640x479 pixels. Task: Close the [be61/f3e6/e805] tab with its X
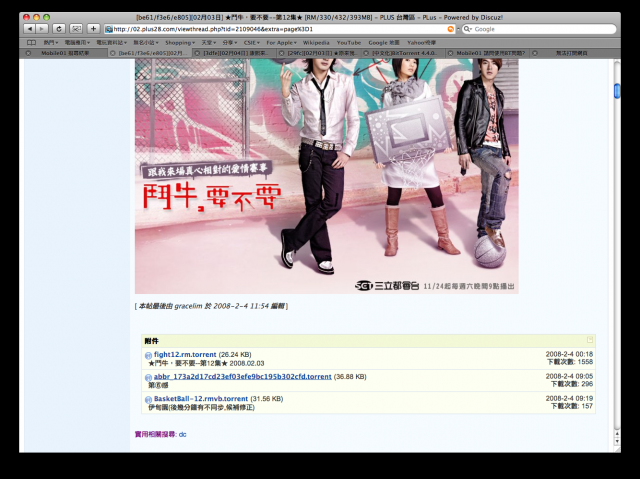(x=113, y=53)
